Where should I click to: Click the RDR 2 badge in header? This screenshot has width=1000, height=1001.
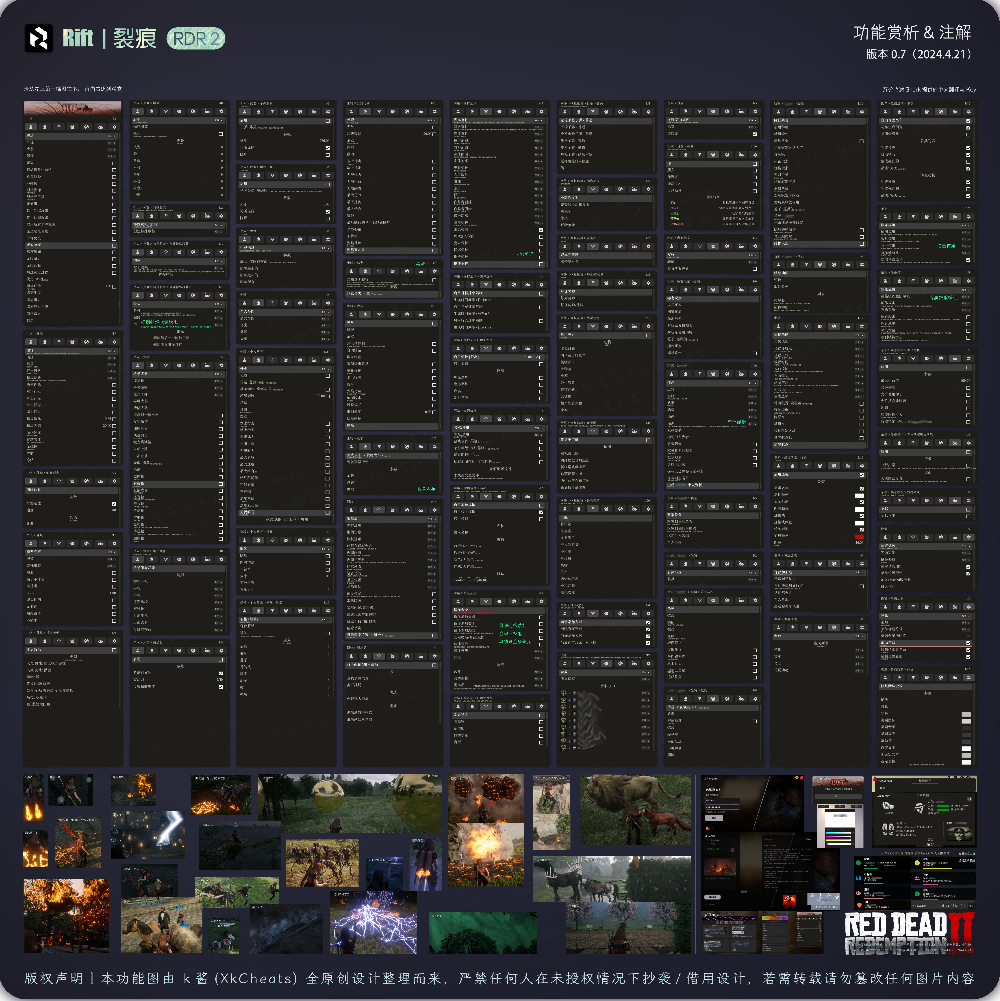point(196,39)
